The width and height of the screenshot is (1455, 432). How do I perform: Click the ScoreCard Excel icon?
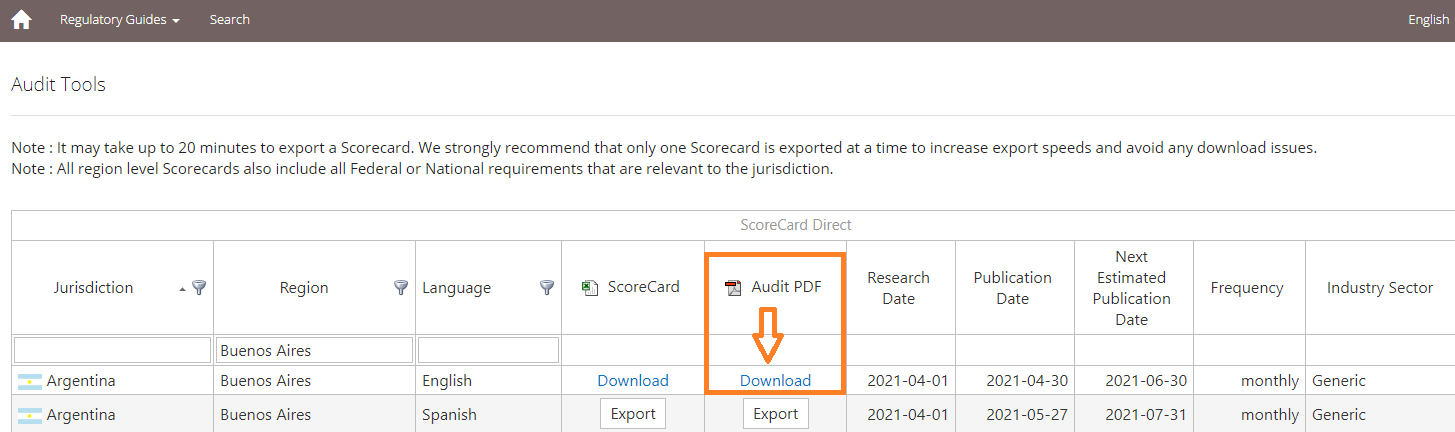coord(590,288)
